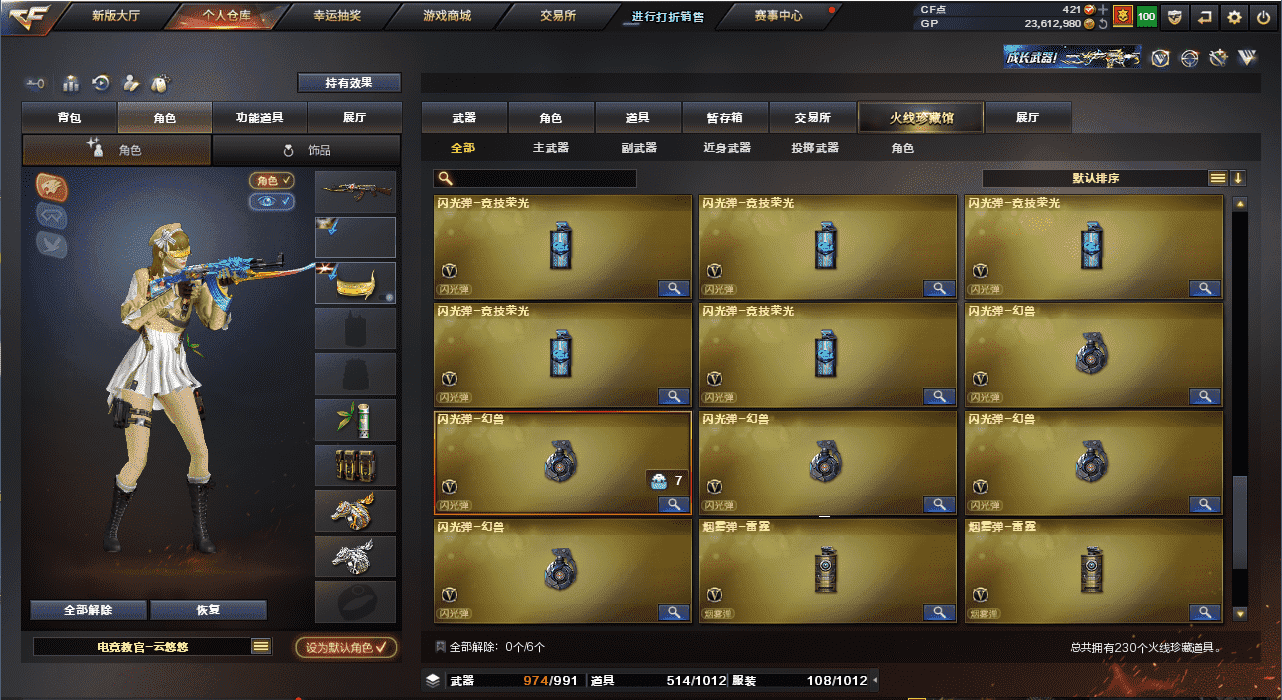Click the dog tag icon

[x=159, y=83]
